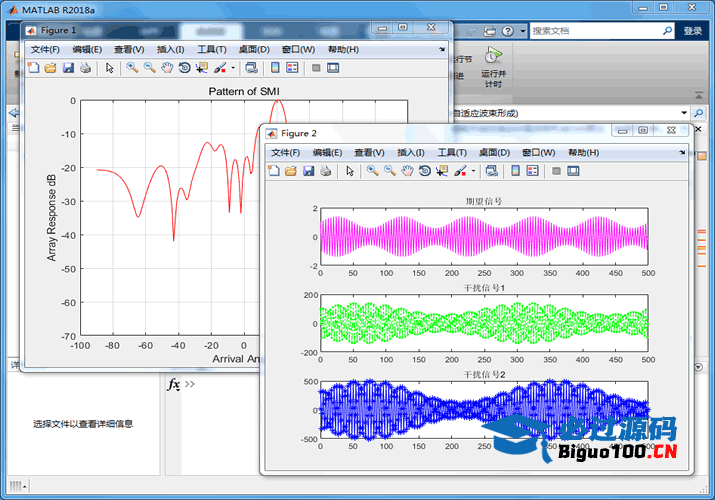Dock Figure 2 using menu bar arrow

click(682, 152)
